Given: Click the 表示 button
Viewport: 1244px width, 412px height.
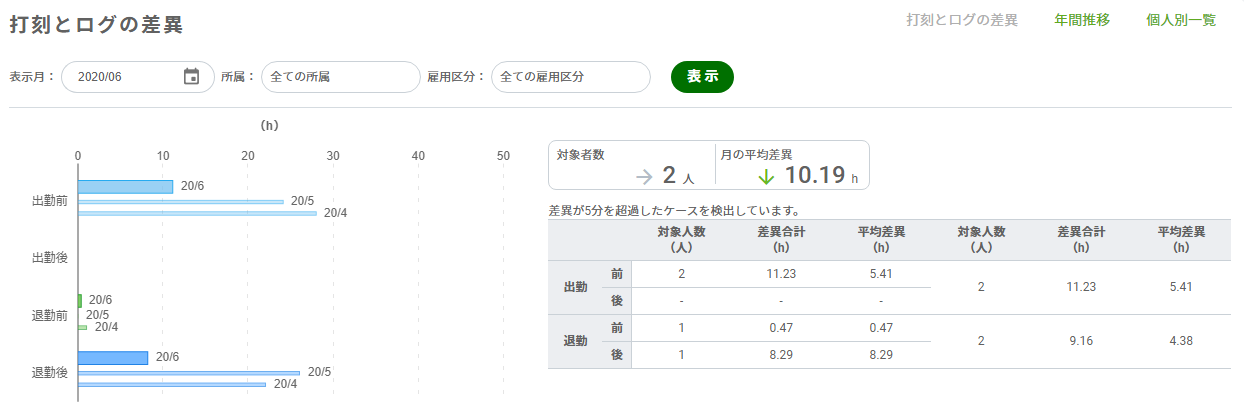Looking at the screenshot, I should coord(702,77).
